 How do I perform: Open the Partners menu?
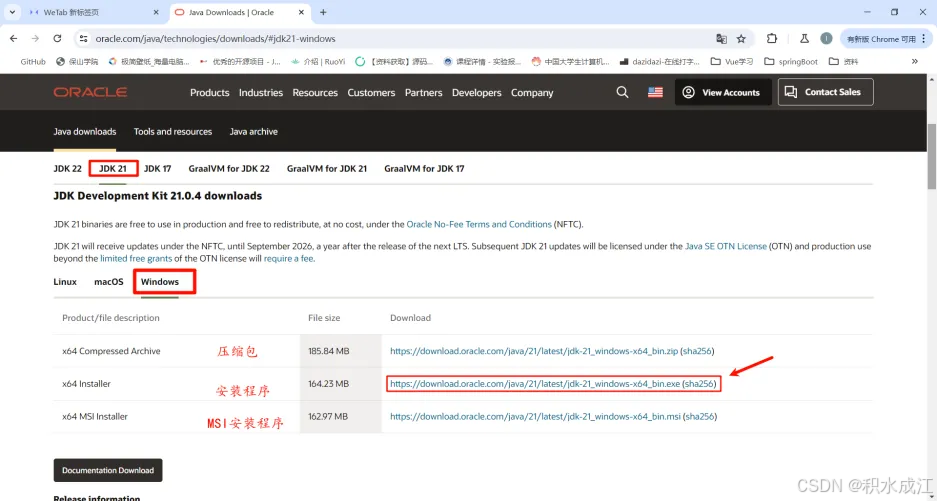tap(423, 93)
